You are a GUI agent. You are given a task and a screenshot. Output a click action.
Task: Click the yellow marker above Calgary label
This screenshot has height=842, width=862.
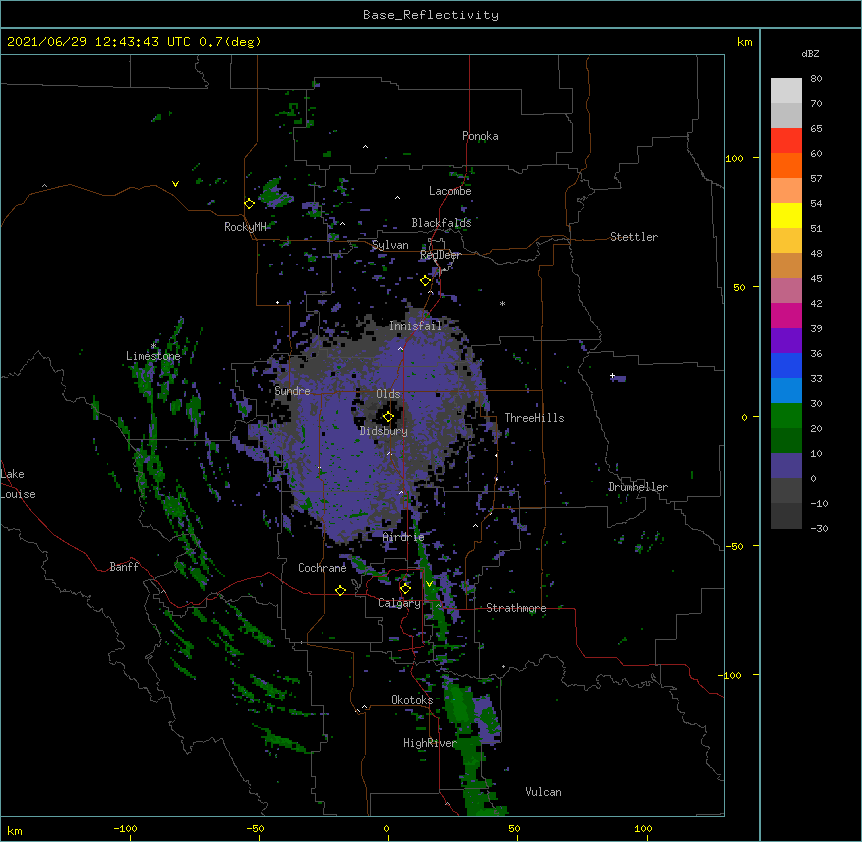[405, 589]
